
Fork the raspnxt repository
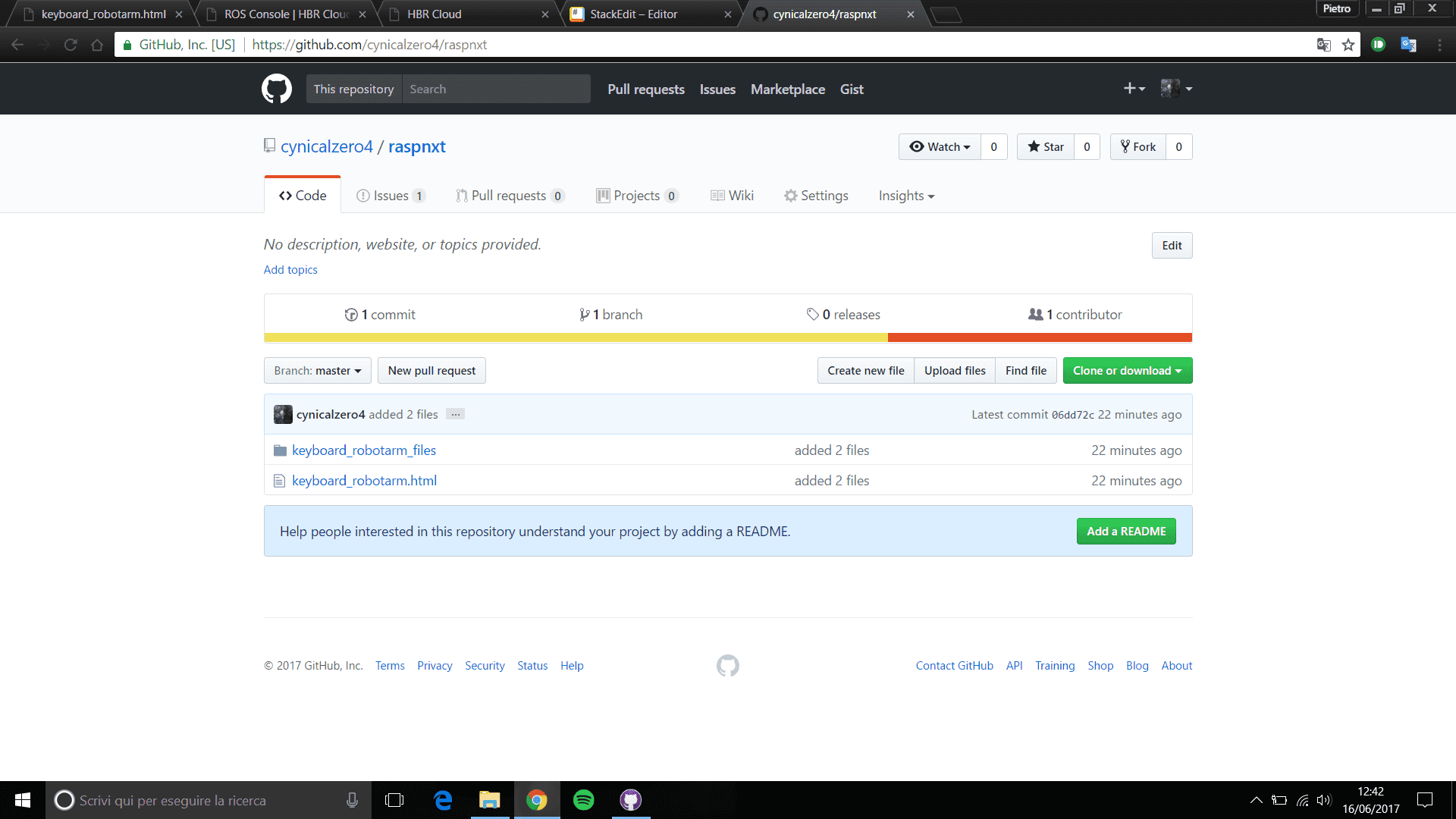point(1138,147)
